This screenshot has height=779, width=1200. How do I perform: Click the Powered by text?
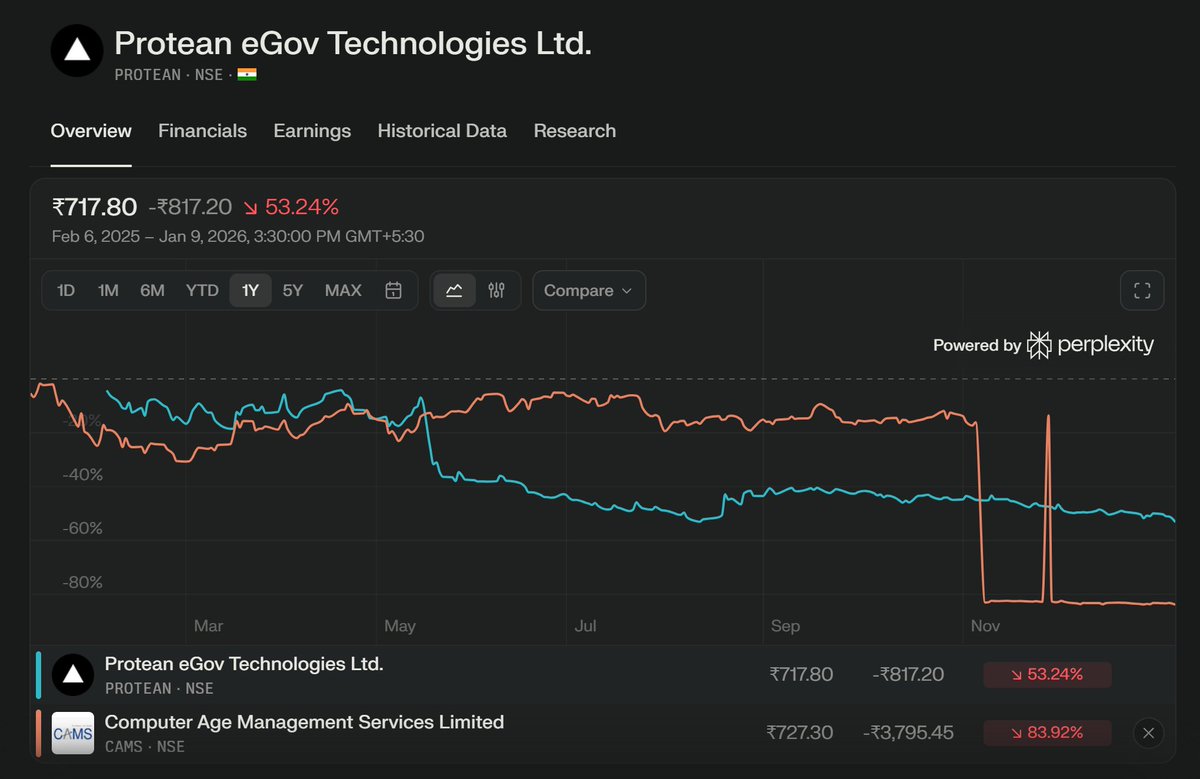tap(977, 345)
